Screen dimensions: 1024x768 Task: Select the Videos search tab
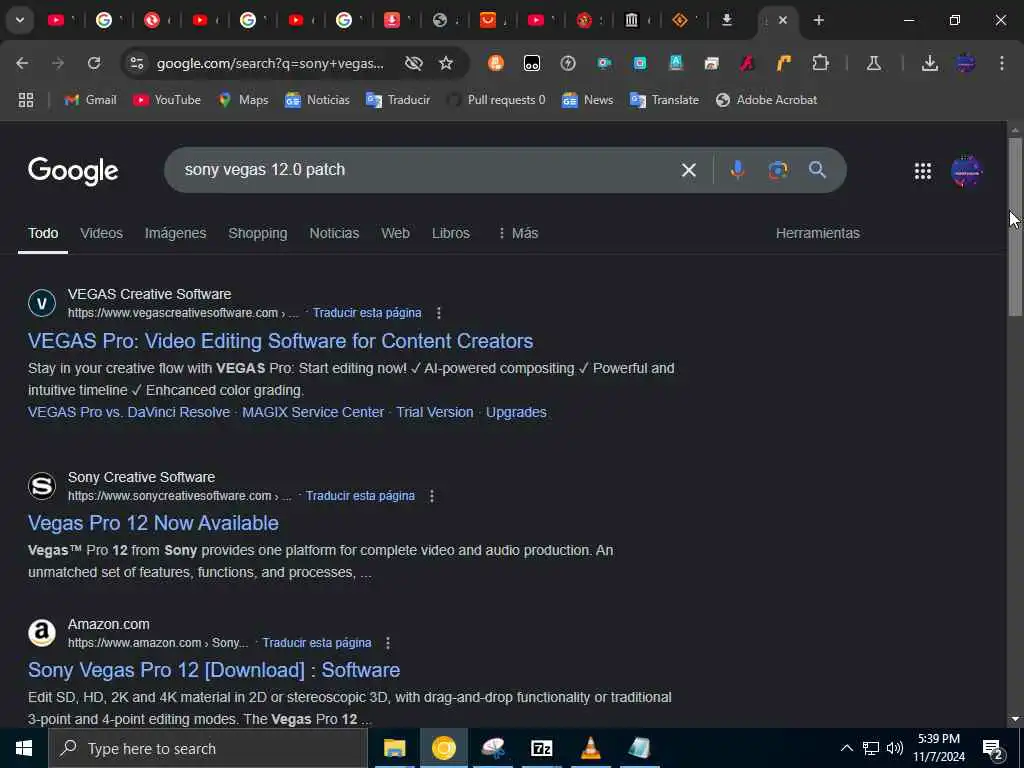[101, 233]
